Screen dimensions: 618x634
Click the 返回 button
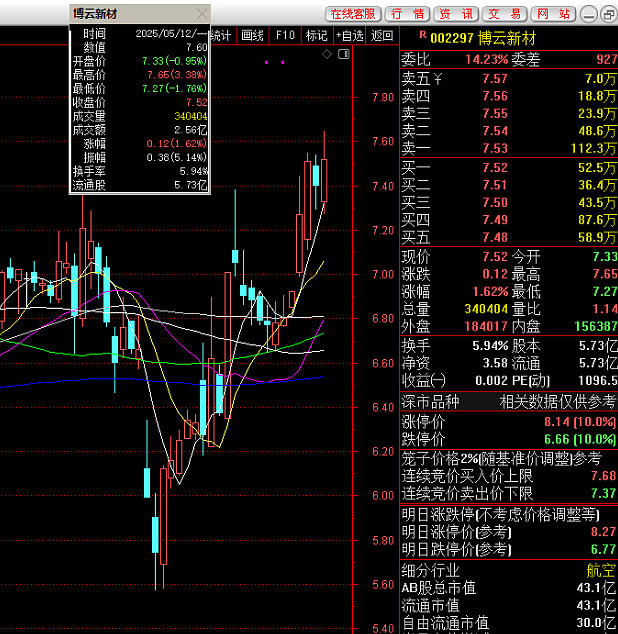coord(382,36)
